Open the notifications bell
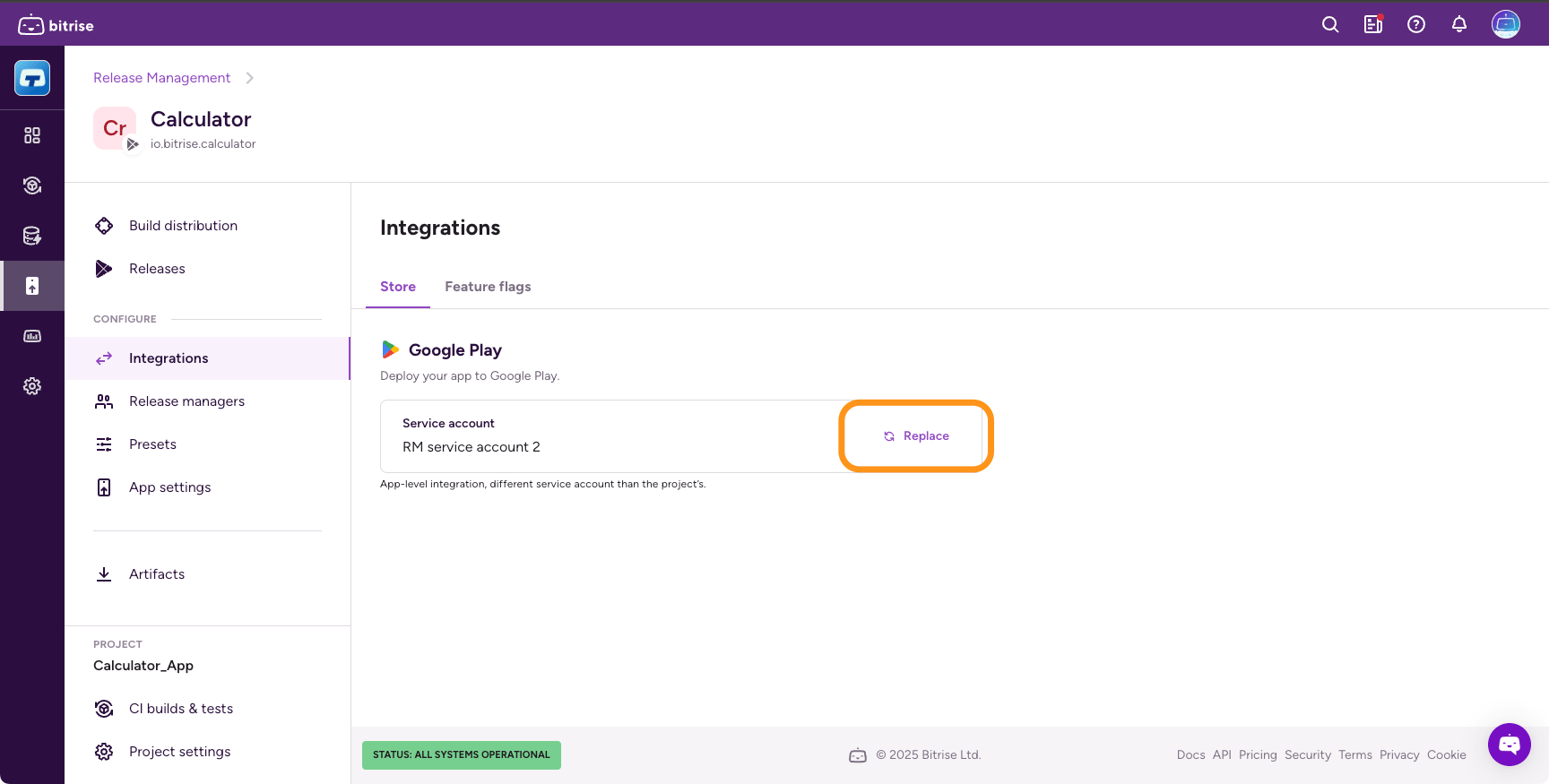The width and height of the screenshot is (1549, 784). click(x=1459, y=25)
